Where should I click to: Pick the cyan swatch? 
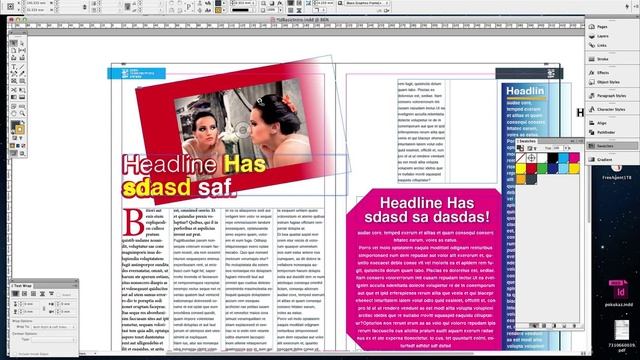coord(563,158)
